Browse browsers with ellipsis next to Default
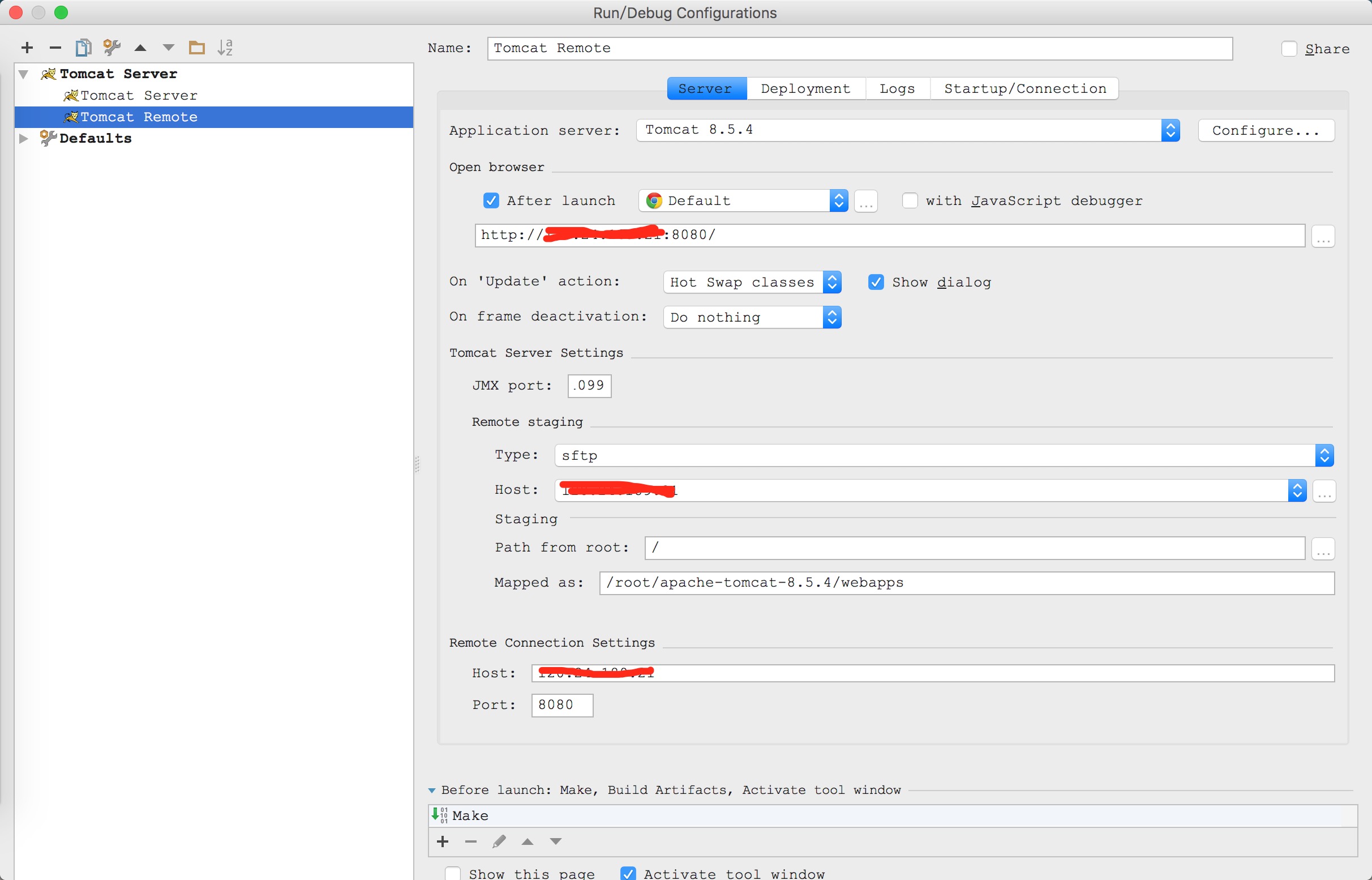 coord(866,201)
